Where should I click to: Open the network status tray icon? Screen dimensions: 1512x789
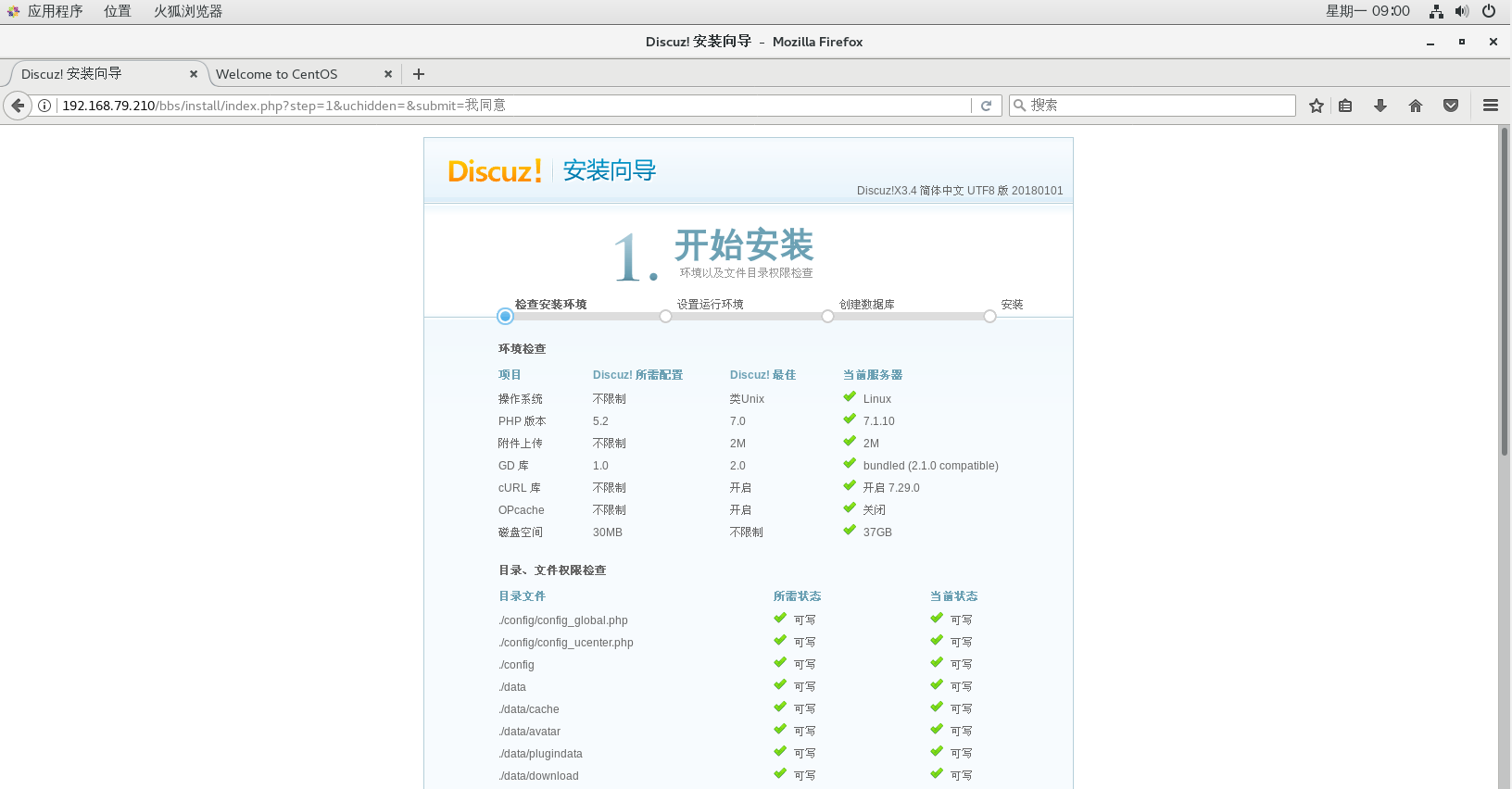click(x=1436, y=11)
